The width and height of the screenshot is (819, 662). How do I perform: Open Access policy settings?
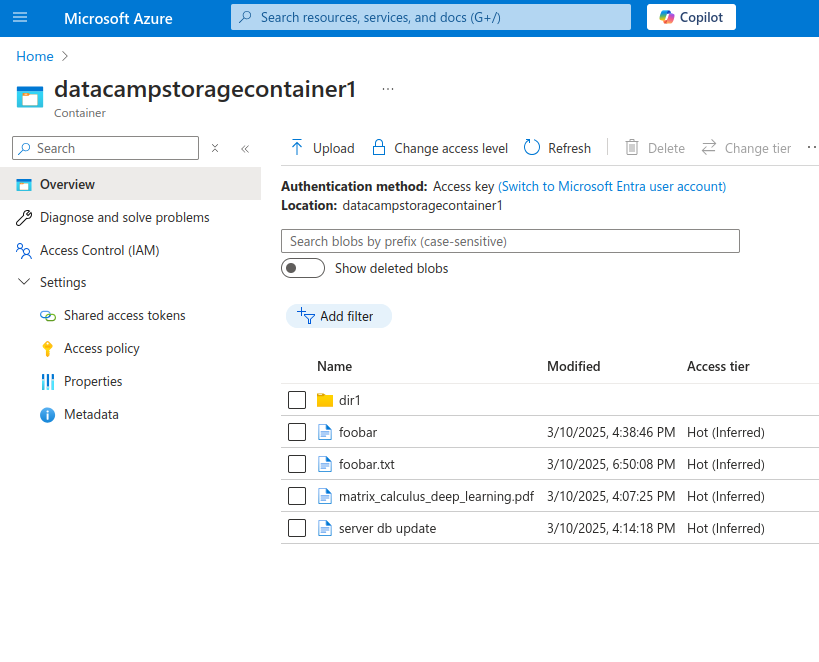(x=101, y=348)
